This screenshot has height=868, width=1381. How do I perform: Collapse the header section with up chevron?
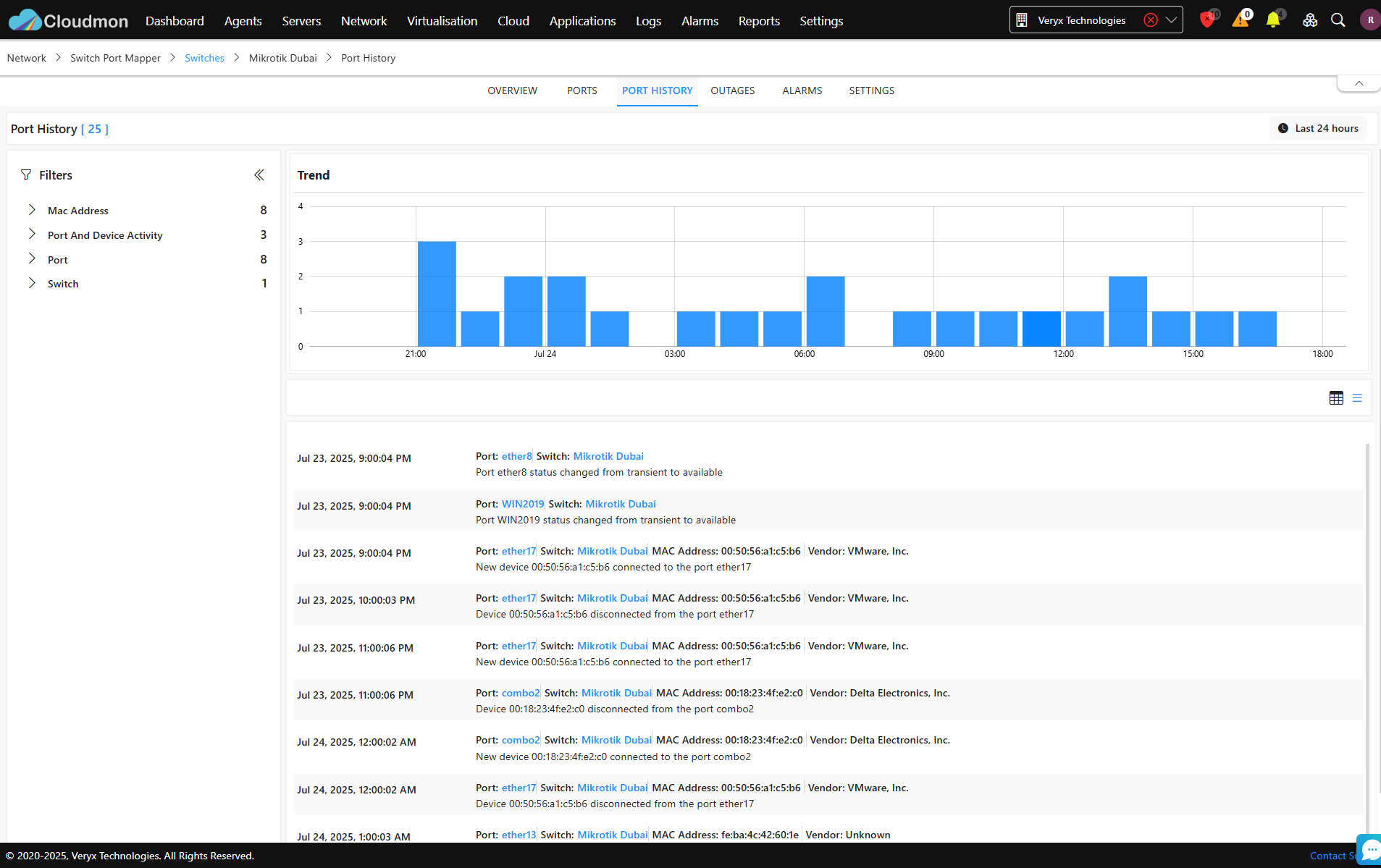point(1359,83)
